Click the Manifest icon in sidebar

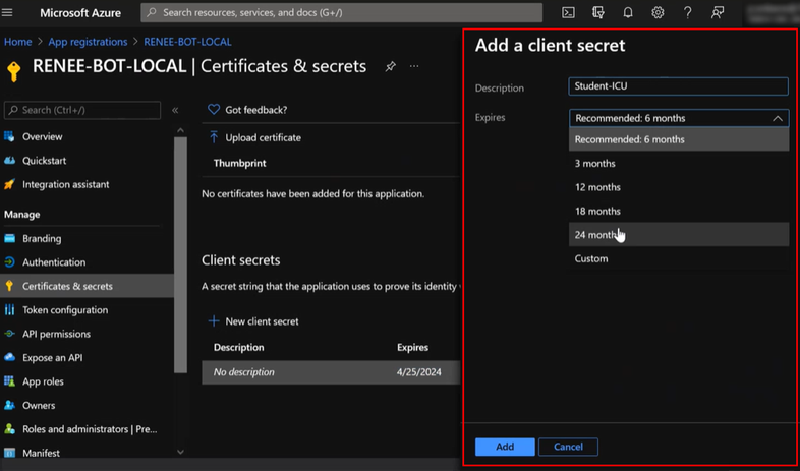[9, 453]
